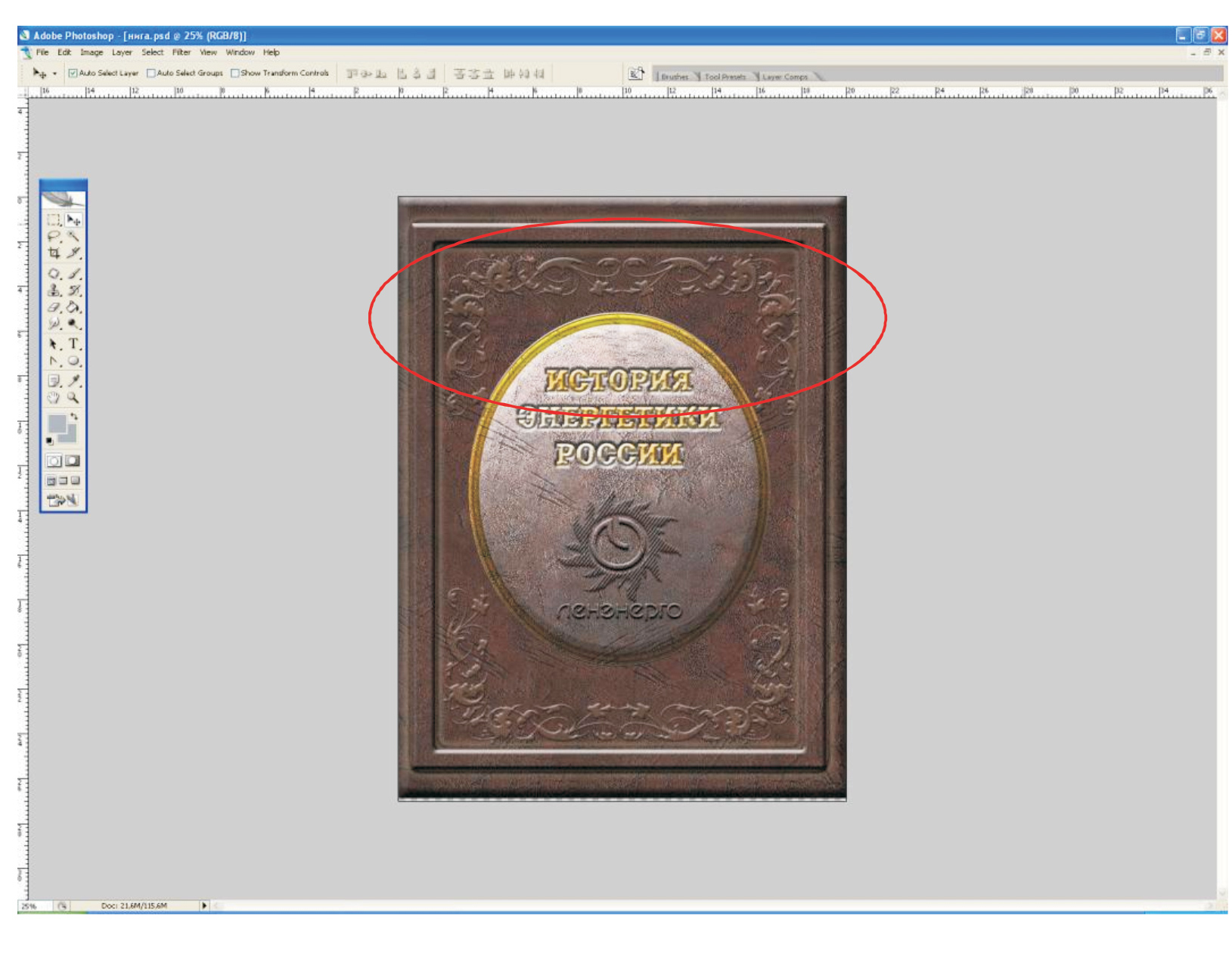Select the Type tool
Screen dimensions: 1232x962
[x=73, y=344]
